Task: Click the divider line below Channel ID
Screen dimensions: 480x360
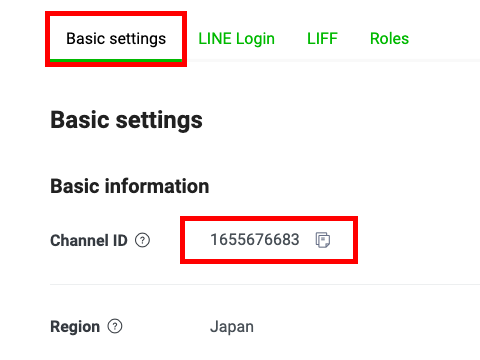Action: point(265,284)
